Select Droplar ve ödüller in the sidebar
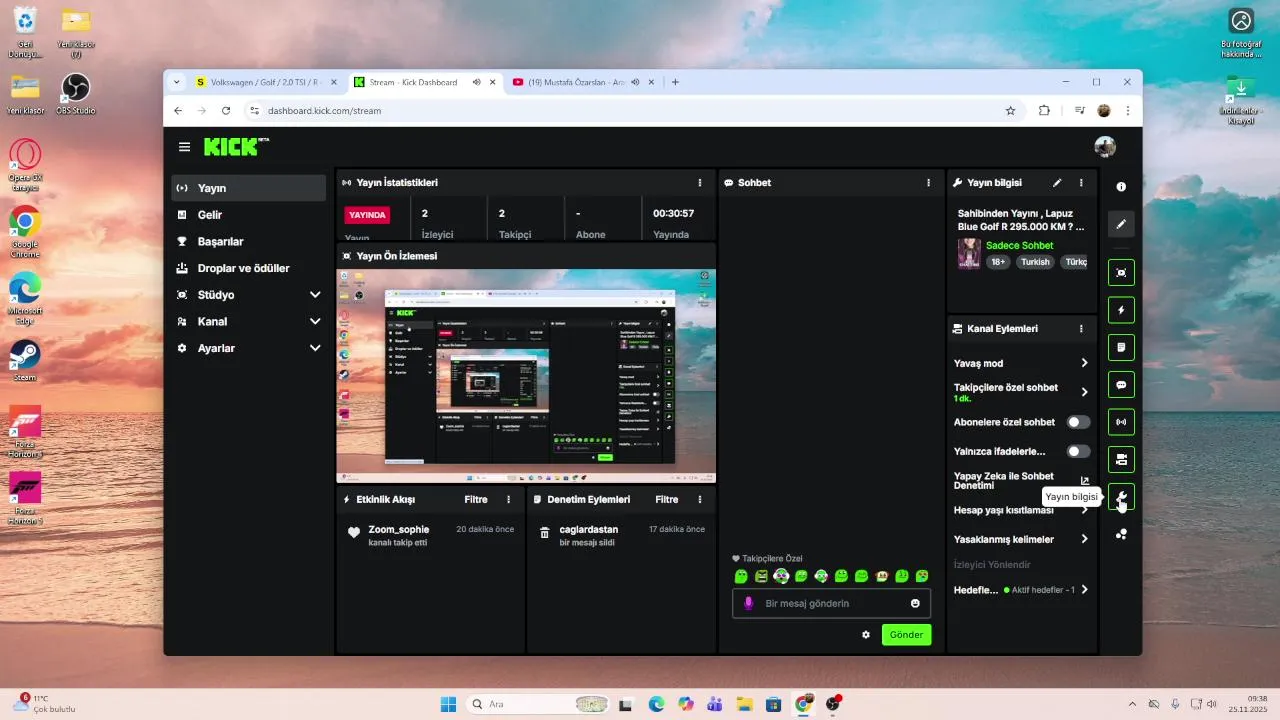Screen dimensions: 1280x720 [x=248, y=268]
